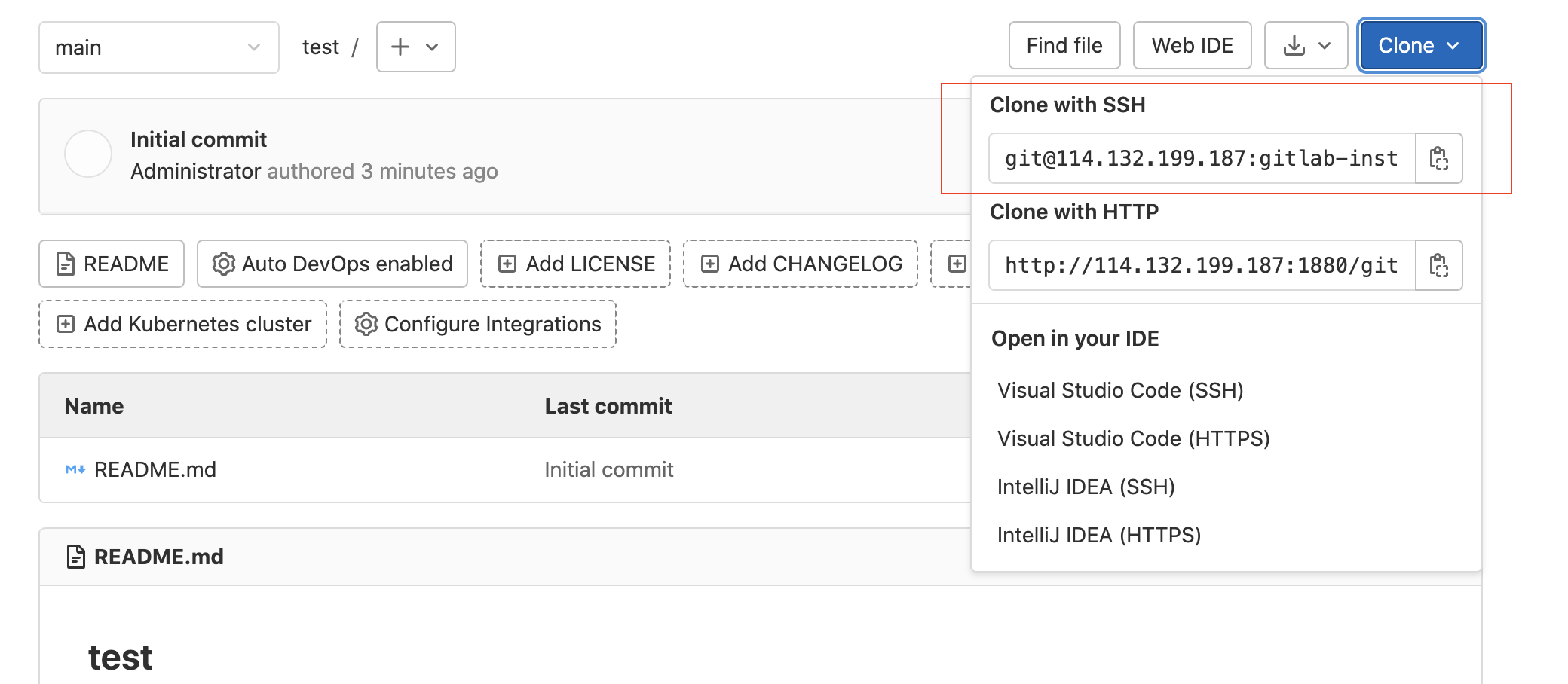The height and width of the screenshot is (684, 1568).
Task: Click the Open in your IDE heading
Action: (x=1075, y=338)
